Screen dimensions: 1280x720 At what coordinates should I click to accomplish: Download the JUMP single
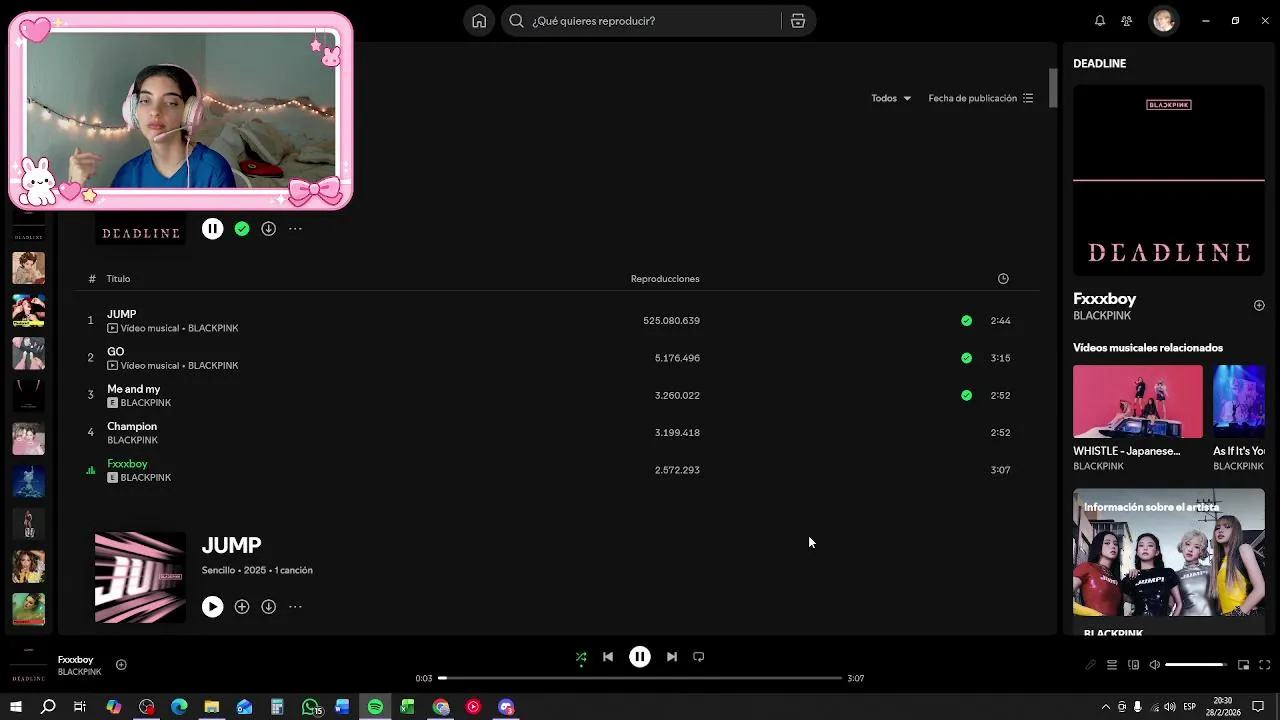pyautogui.click(x=268, y=607)
